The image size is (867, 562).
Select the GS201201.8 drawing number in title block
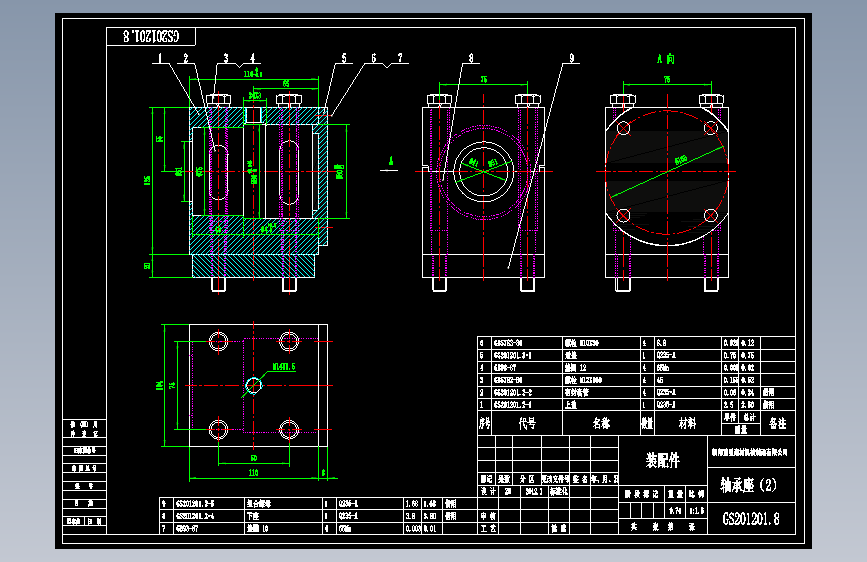(751, 518)
